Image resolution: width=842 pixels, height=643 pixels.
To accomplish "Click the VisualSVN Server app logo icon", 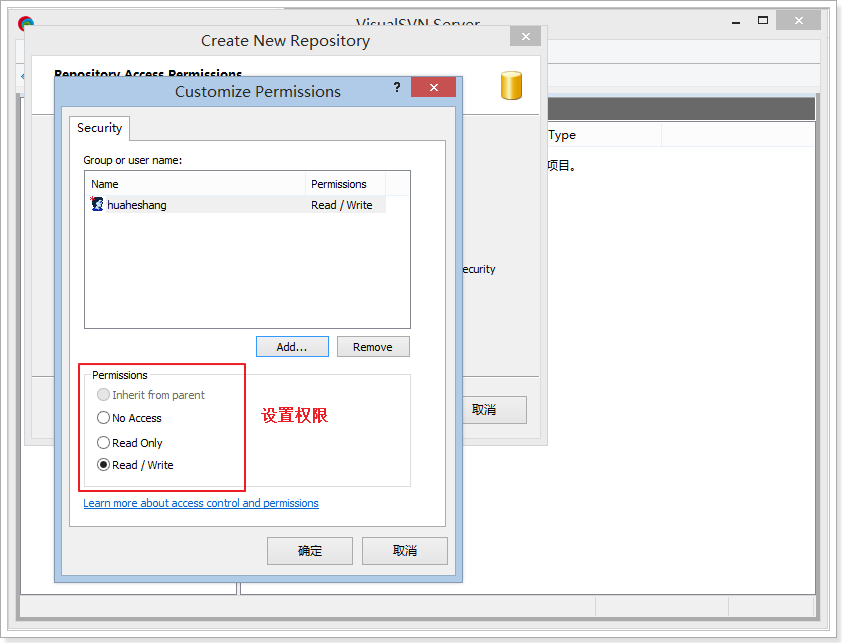I will click(26, 23).
